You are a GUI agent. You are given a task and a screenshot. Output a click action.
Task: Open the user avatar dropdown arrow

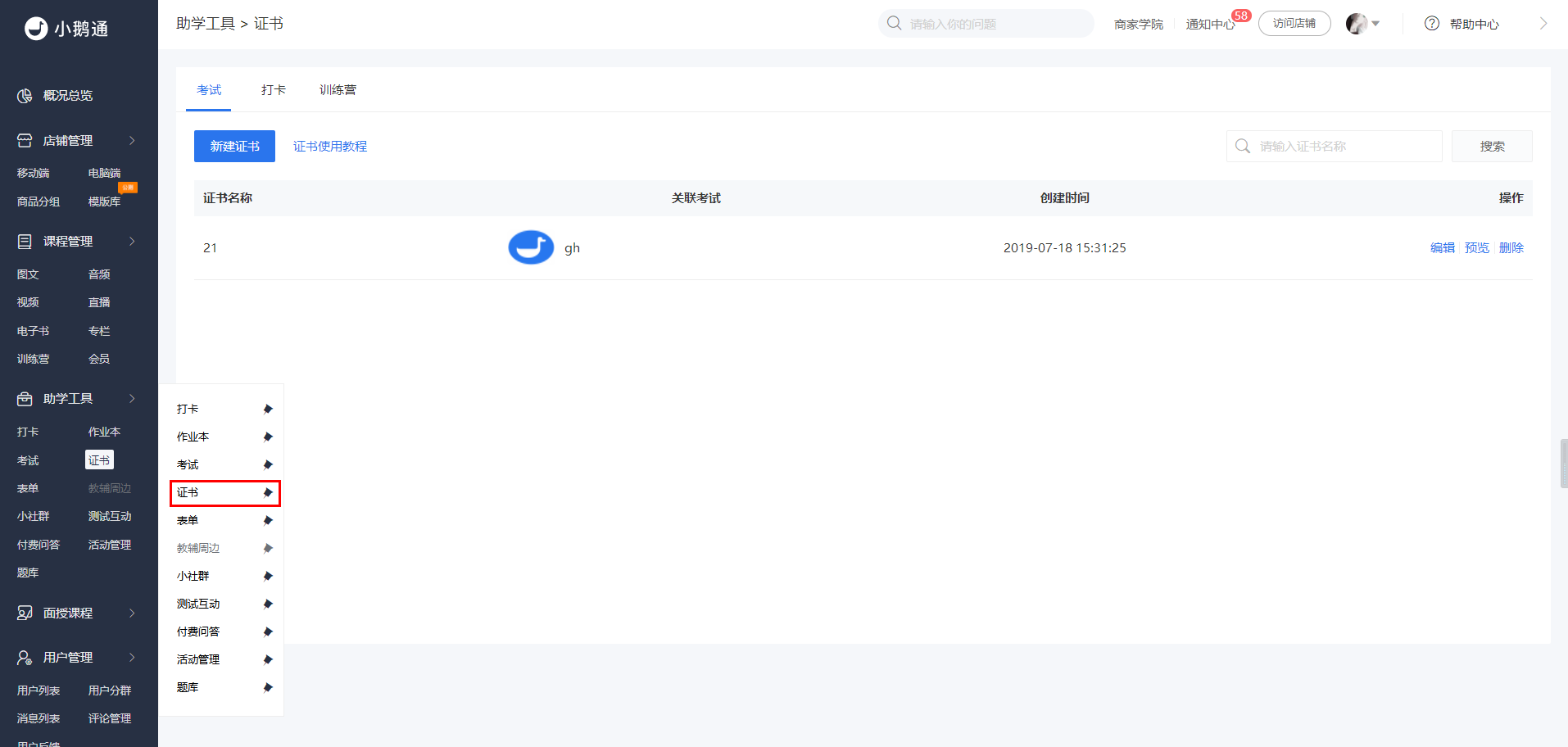1375,24
